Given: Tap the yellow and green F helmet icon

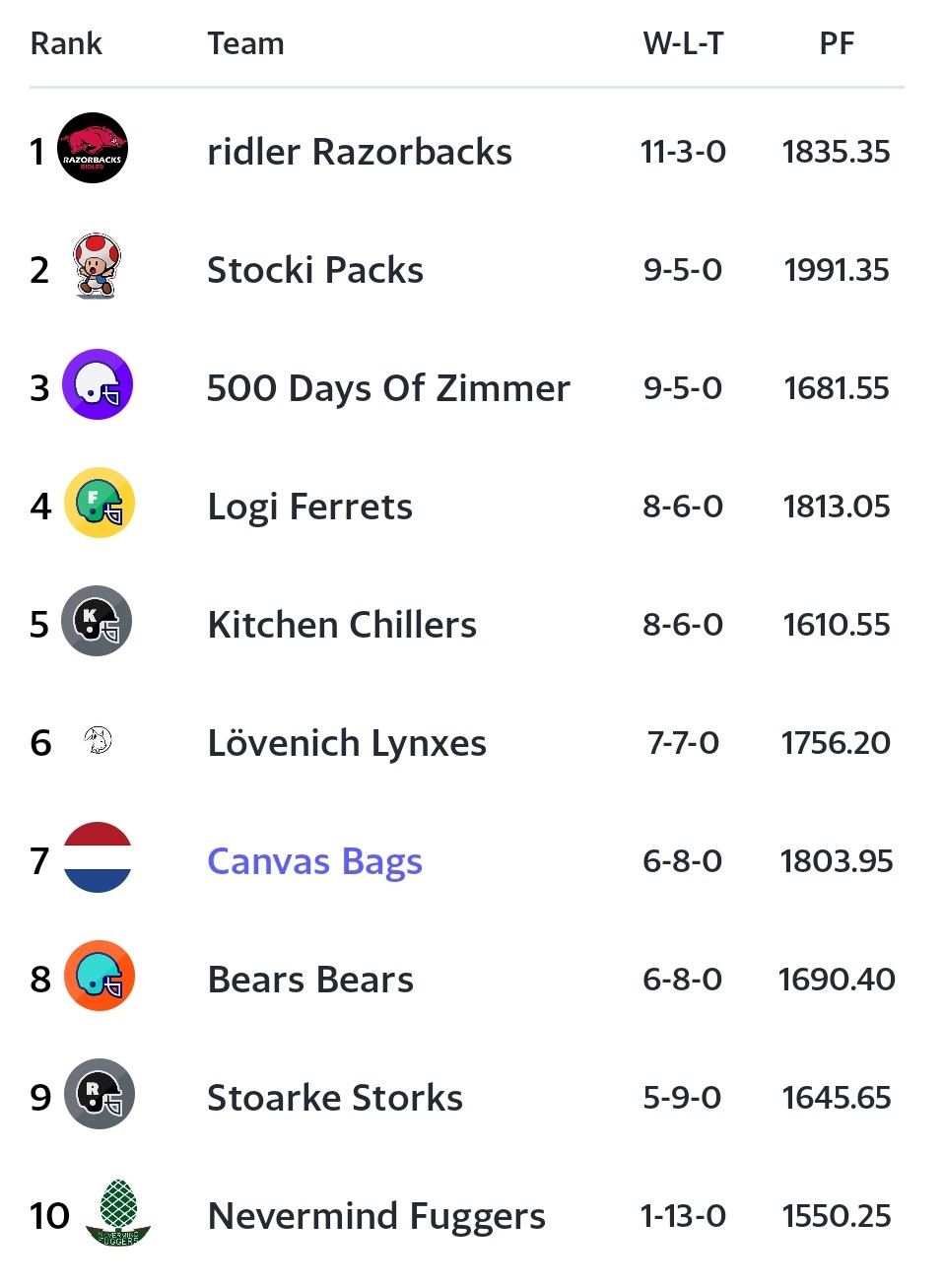Looking at the screenshot, I should [100, 503].
